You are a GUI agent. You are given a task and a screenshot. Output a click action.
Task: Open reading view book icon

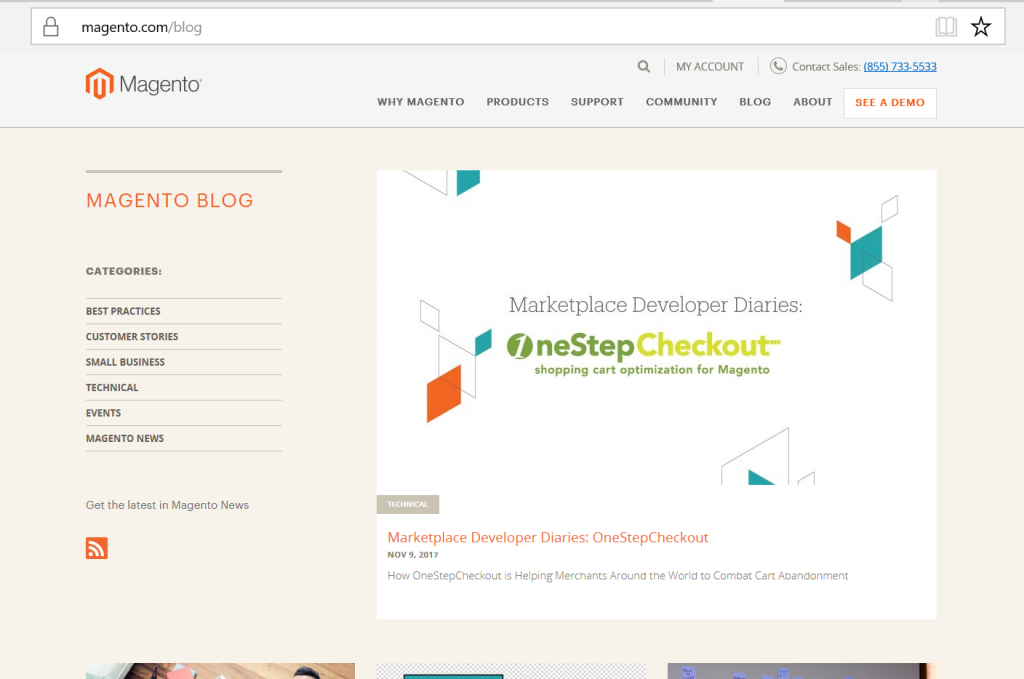click(x=945, y=27)
